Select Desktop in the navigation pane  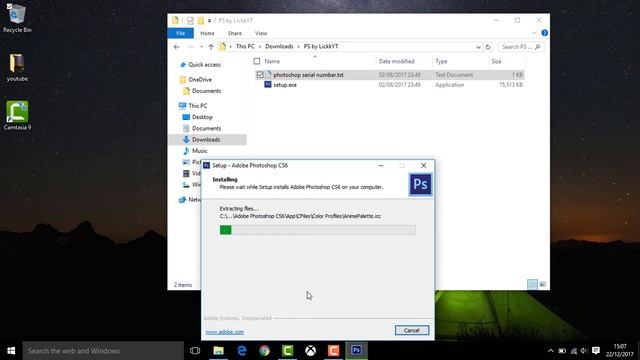click(202, 117)
